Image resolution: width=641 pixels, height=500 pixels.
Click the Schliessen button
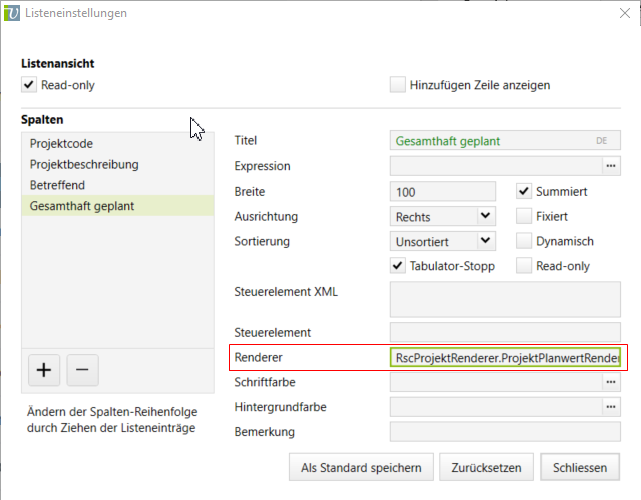[x=579, y=467]
